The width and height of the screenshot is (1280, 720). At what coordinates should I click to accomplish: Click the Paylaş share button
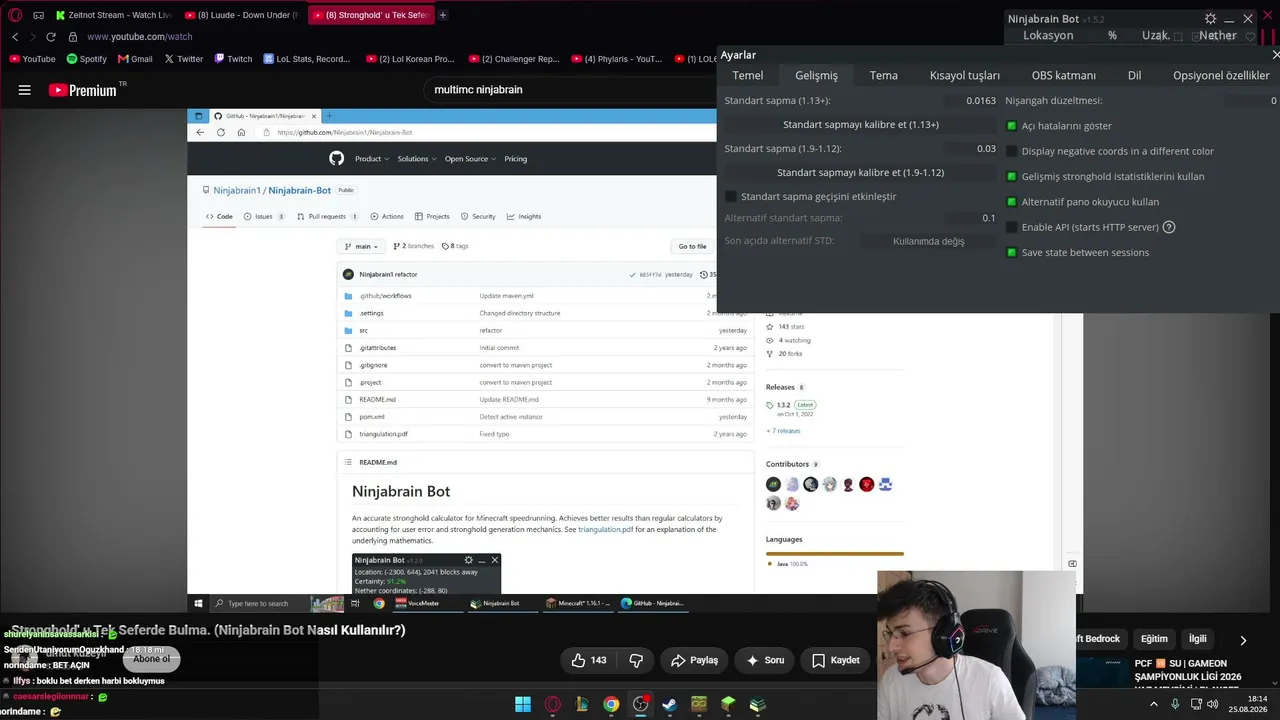pos(695,660)
